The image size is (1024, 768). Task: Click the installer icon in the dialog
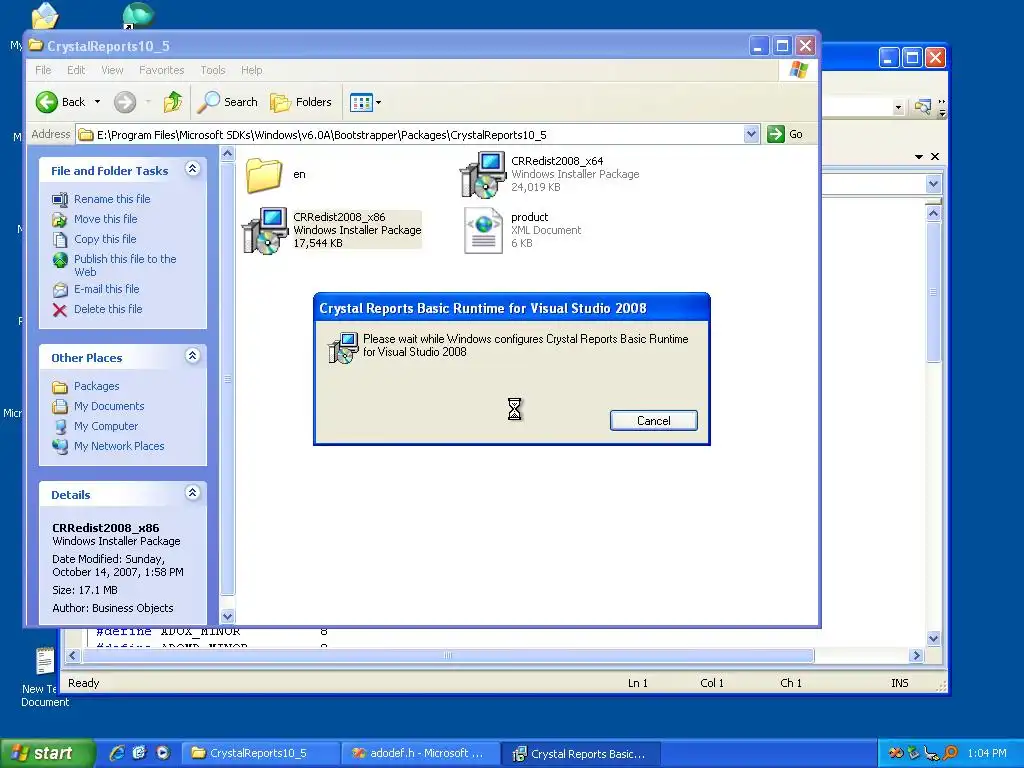coord(343,347)
